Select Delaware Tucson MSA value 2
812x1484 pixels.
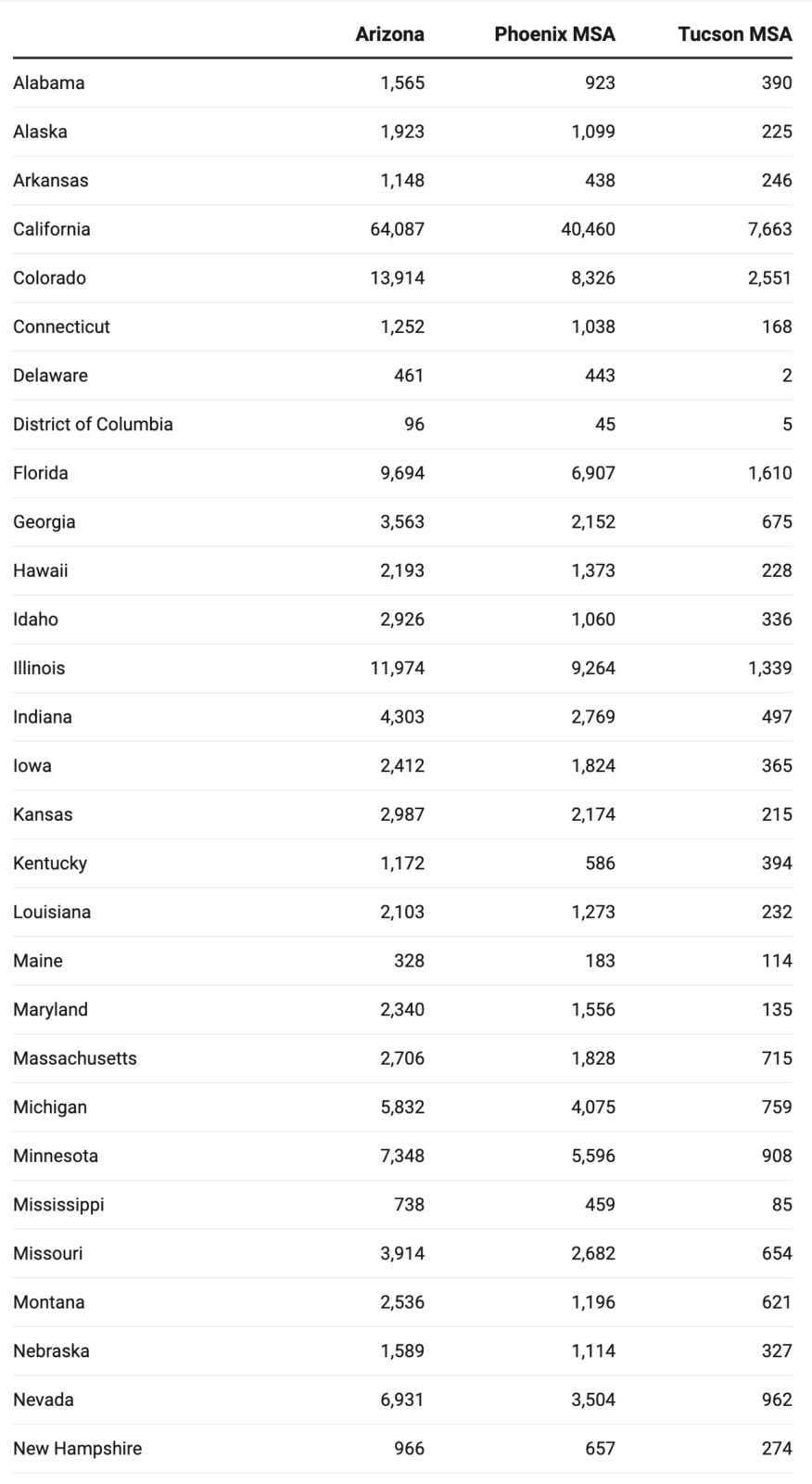click(x=787, y=376)
